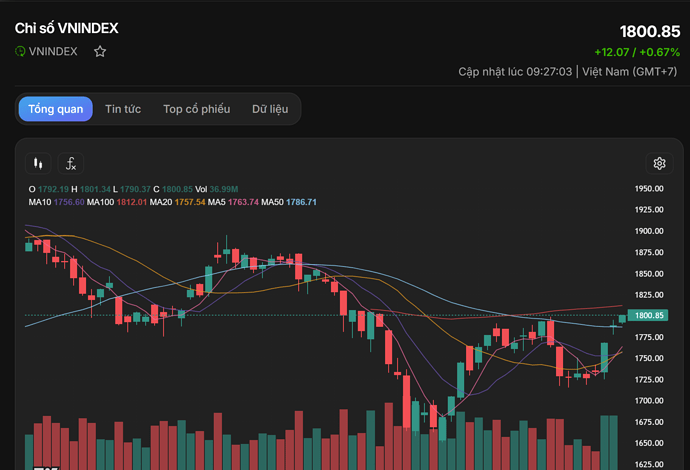The width and height of the screenshot is (690, 470).
Task: Click the 1625.00 price axis label
Action: coord(649,464)
